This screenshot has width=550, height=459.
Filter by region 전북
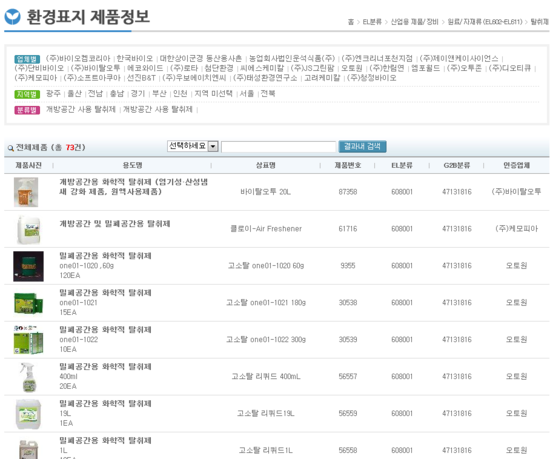(268, 94)
